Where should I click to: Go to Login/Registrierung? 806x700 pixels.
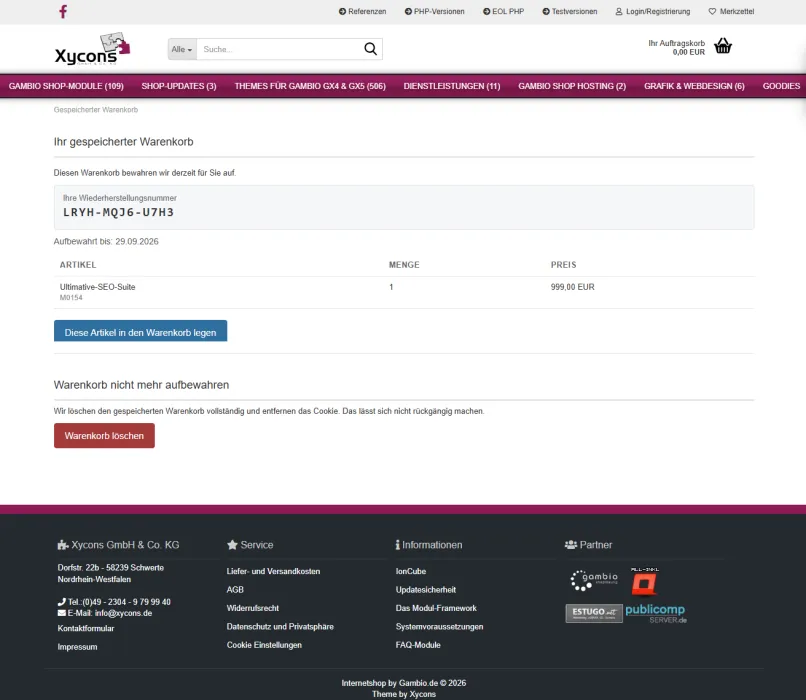(x=653, y=11)
